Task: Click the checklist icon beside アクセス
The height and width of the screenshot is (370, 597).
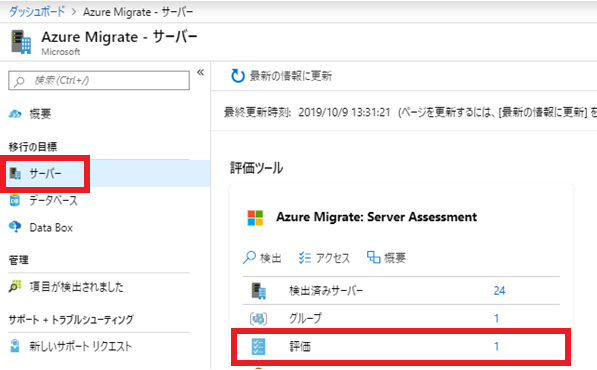Action: [305, 258]
